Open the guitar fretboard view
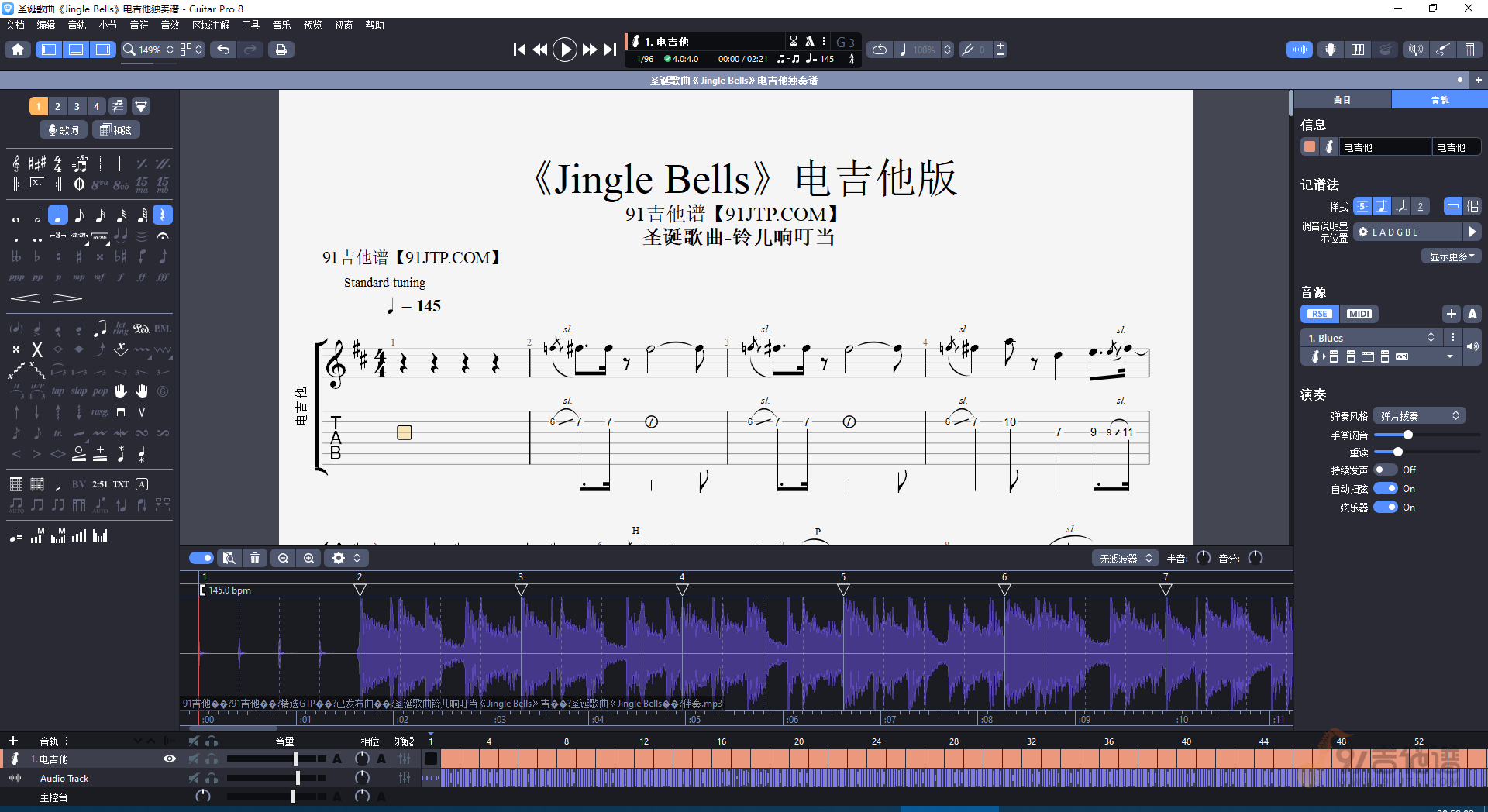 (1331, 50)
